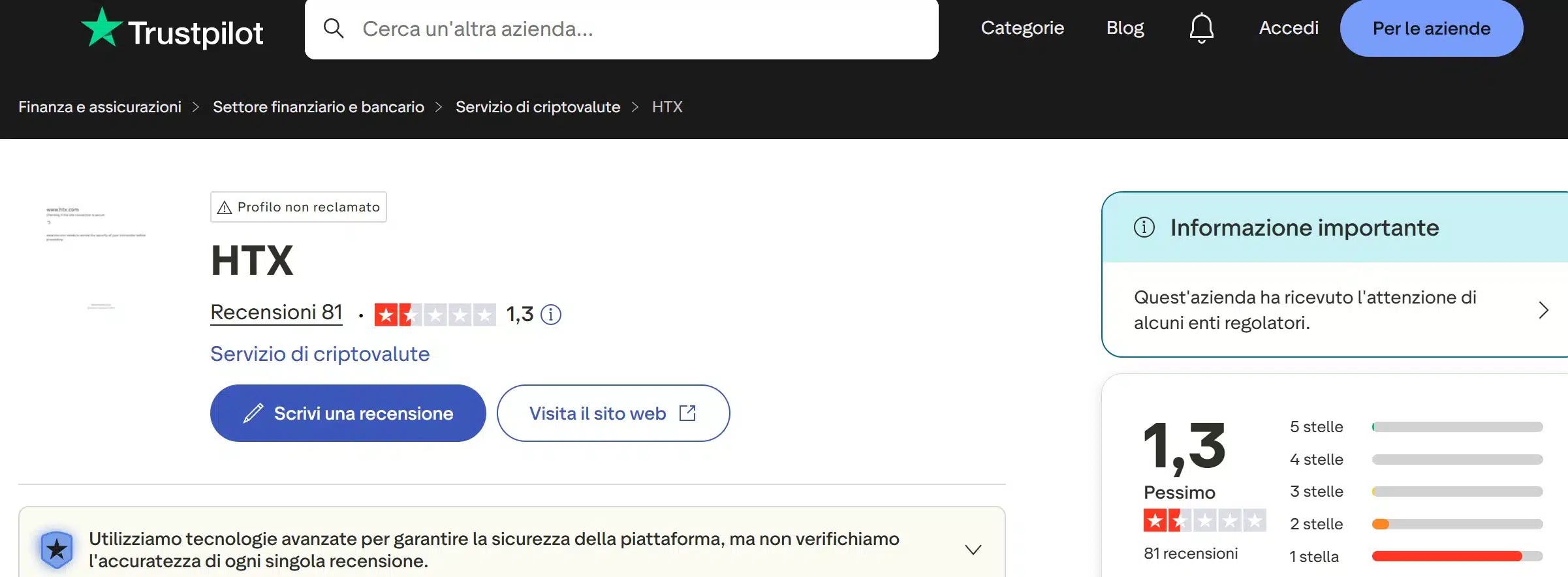Click the search magnifier icon
The height and width of the screenshot is (577, 1568).
[x=335, y=29]
